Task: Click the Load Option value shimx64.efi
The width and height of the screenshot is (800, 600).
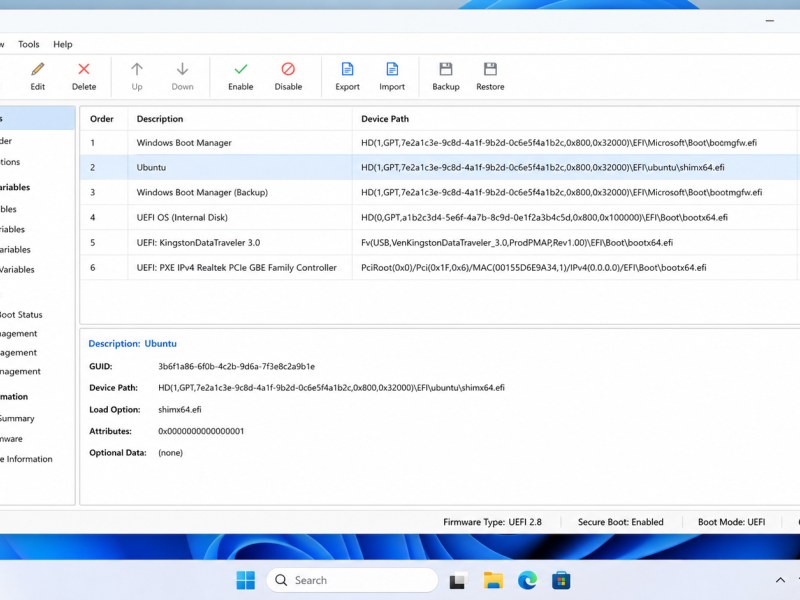Action: [180, 410]
